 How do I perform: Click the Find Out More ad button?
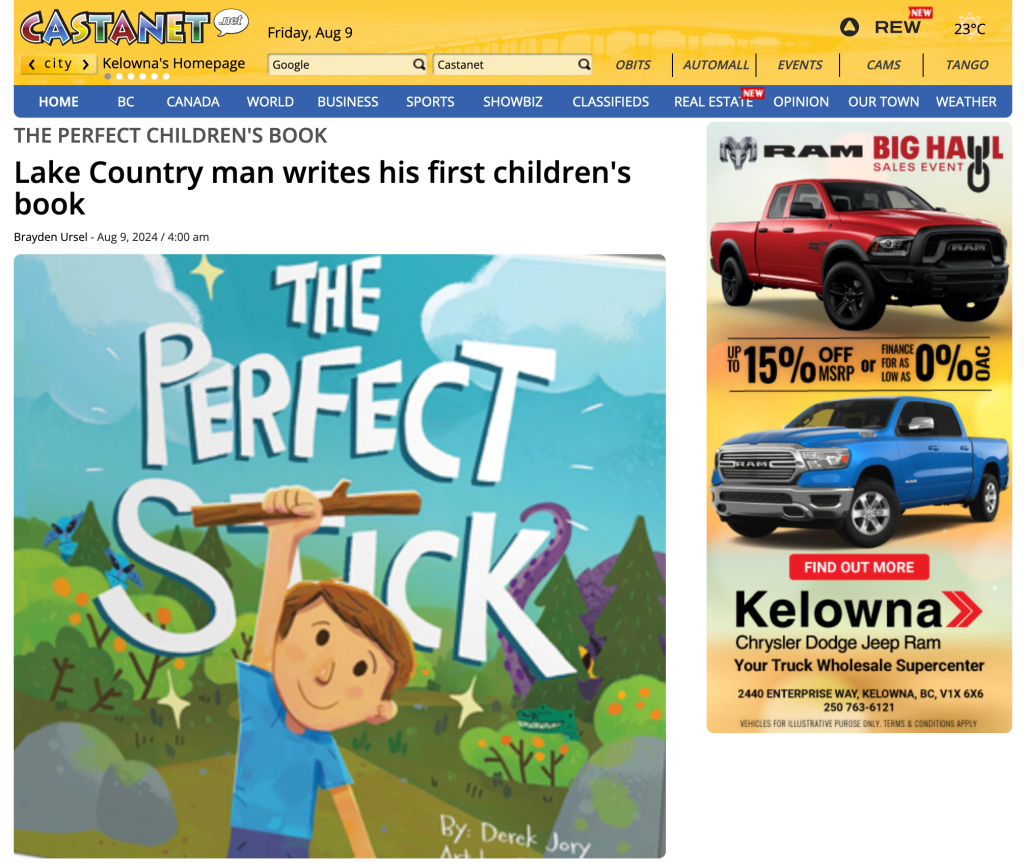859,567
